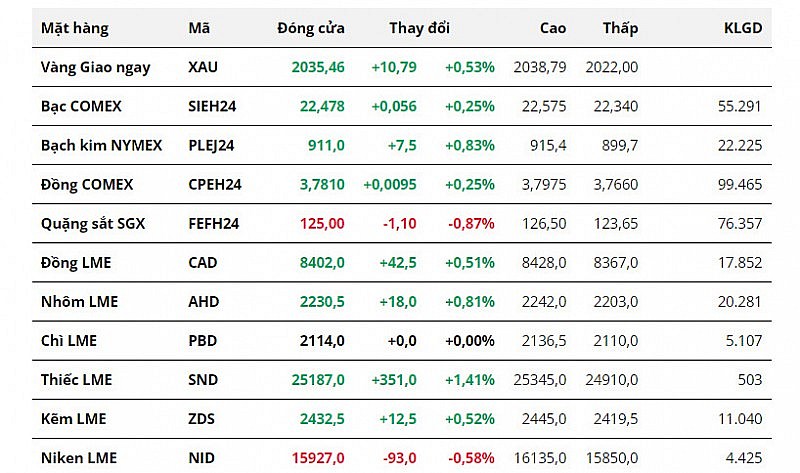Select the Bạch kim NYMEX row name
The image size is (800, 473).
(x=102, y=145)
